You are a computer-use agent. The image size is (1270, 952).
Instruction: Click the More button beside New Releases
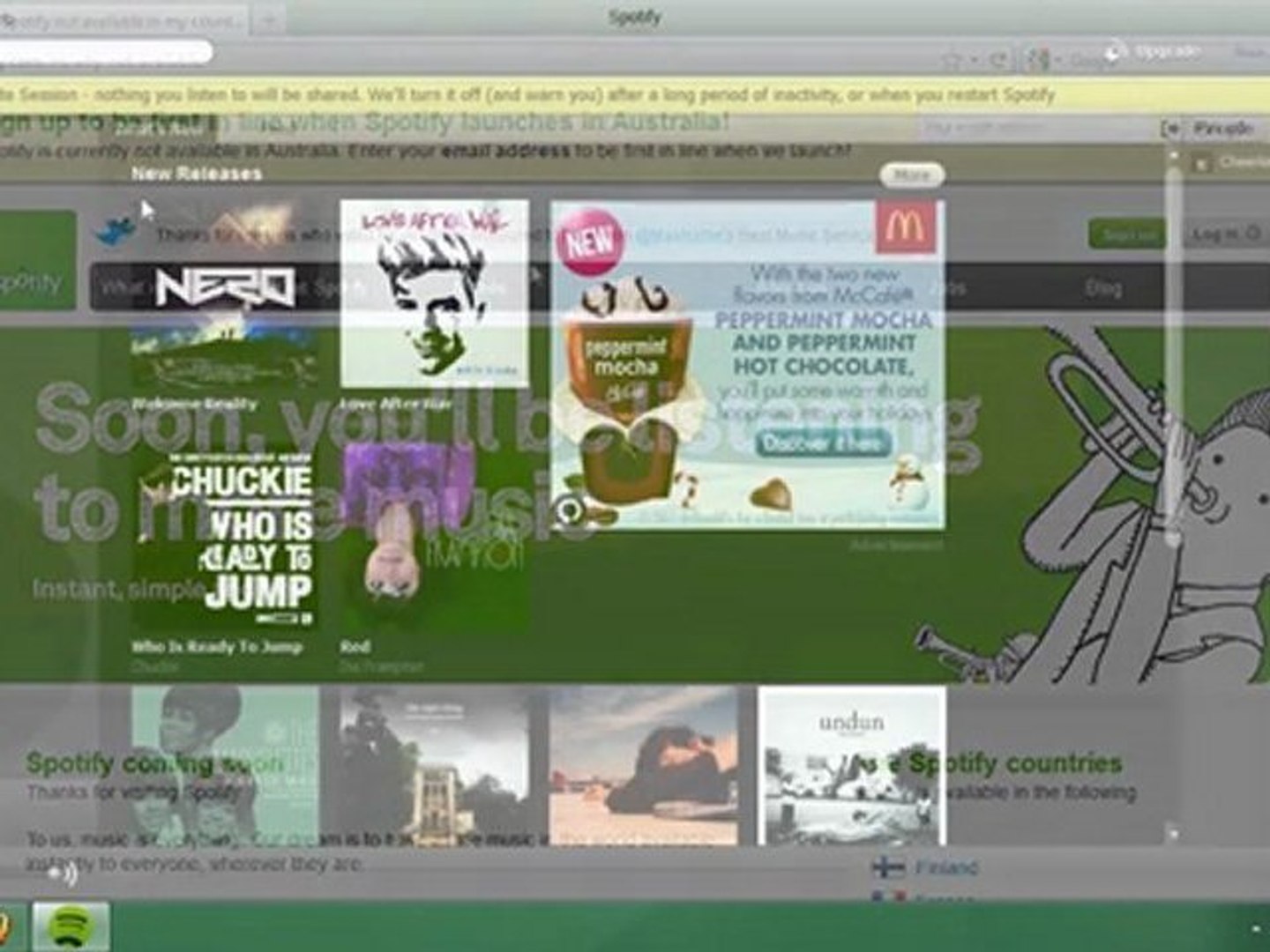[911, 175]
